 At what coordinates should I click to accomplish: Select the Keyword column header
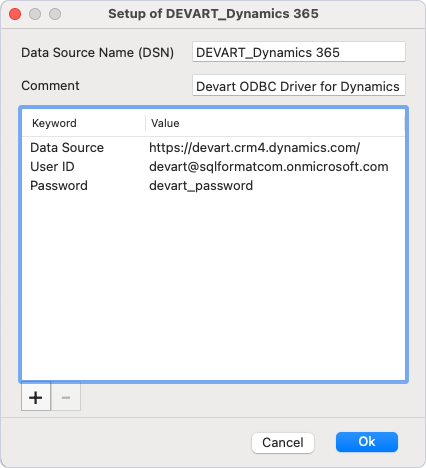54,123
